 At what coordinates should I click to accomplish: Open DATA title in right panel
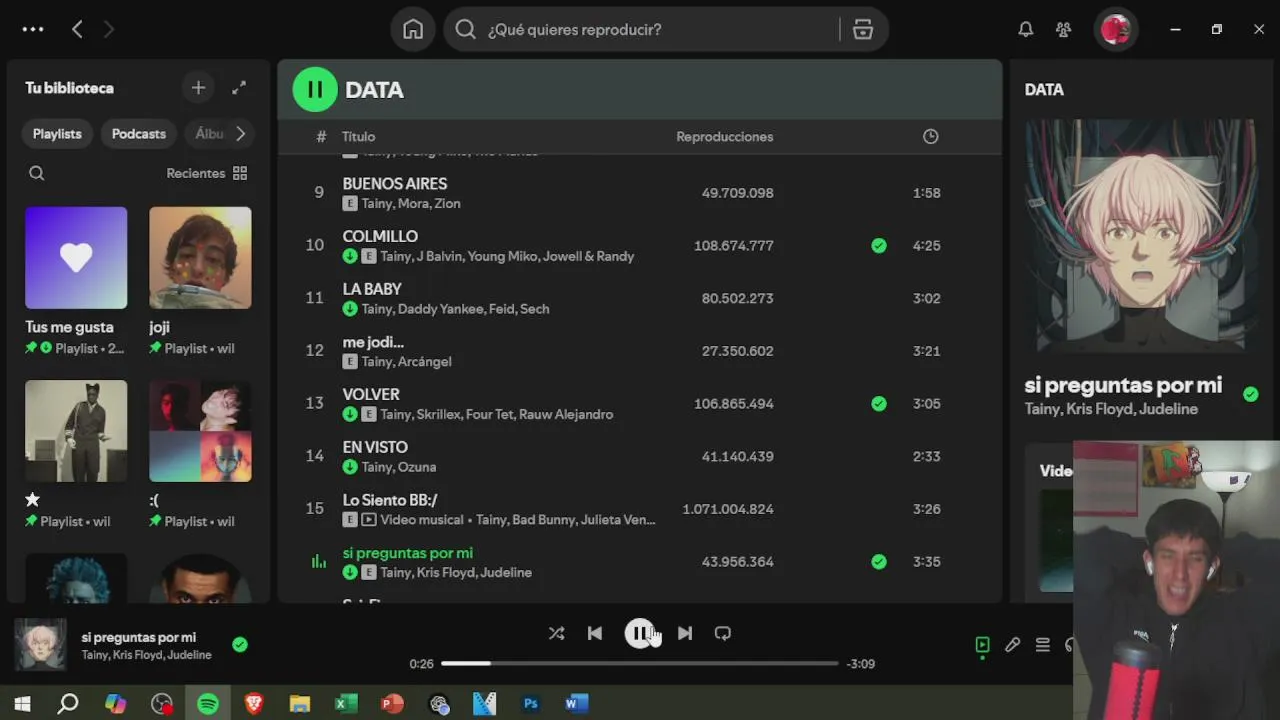(x=1044, y=89)
